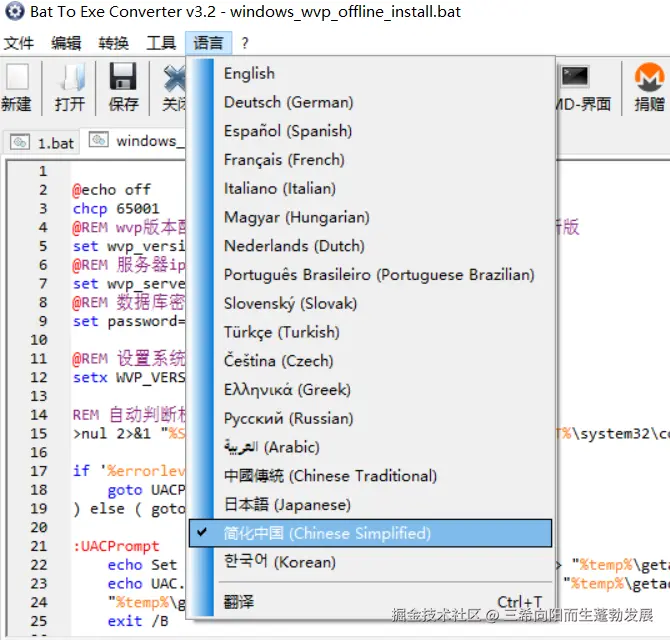This screenshot has height=640, width=670.
Task: Choose 한국어 (Korean) language
Action: pos(370,562)
